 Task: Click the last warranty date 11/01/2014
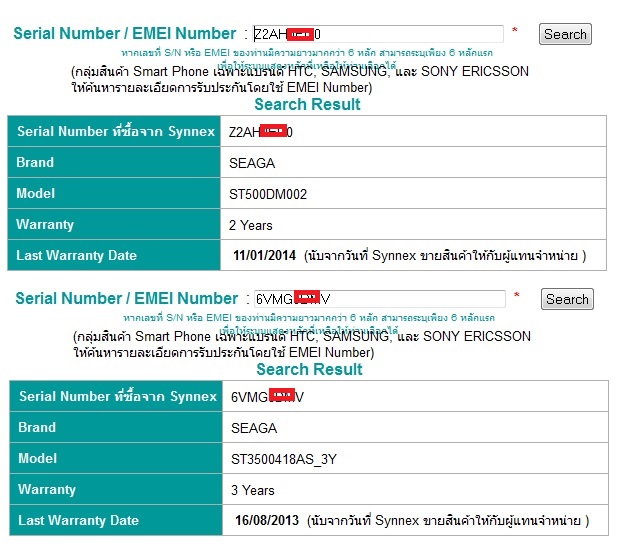(264, 255)
